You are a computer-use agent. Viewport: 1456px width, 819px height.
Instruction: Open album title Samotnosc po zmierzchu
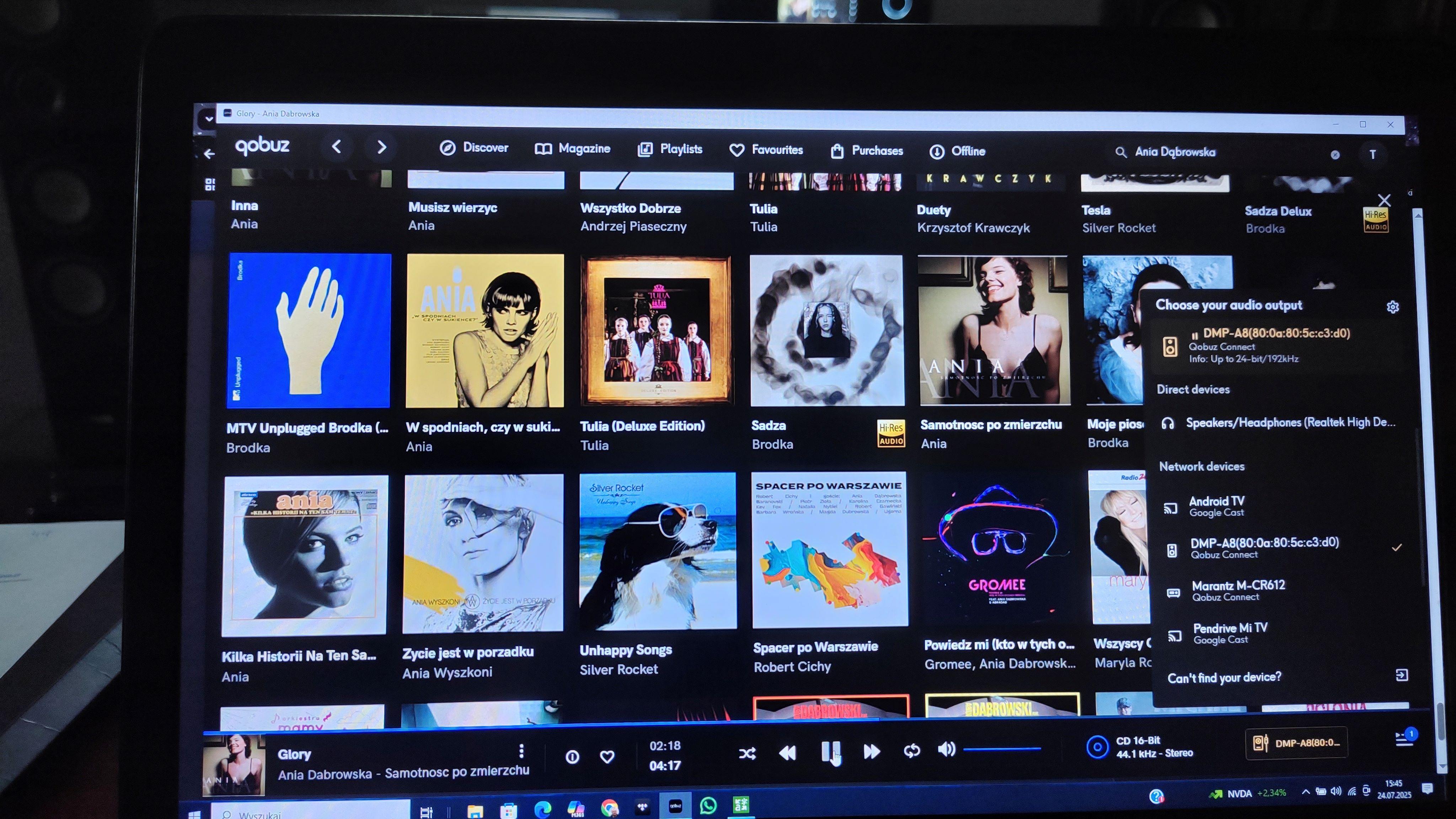(991, 424)
